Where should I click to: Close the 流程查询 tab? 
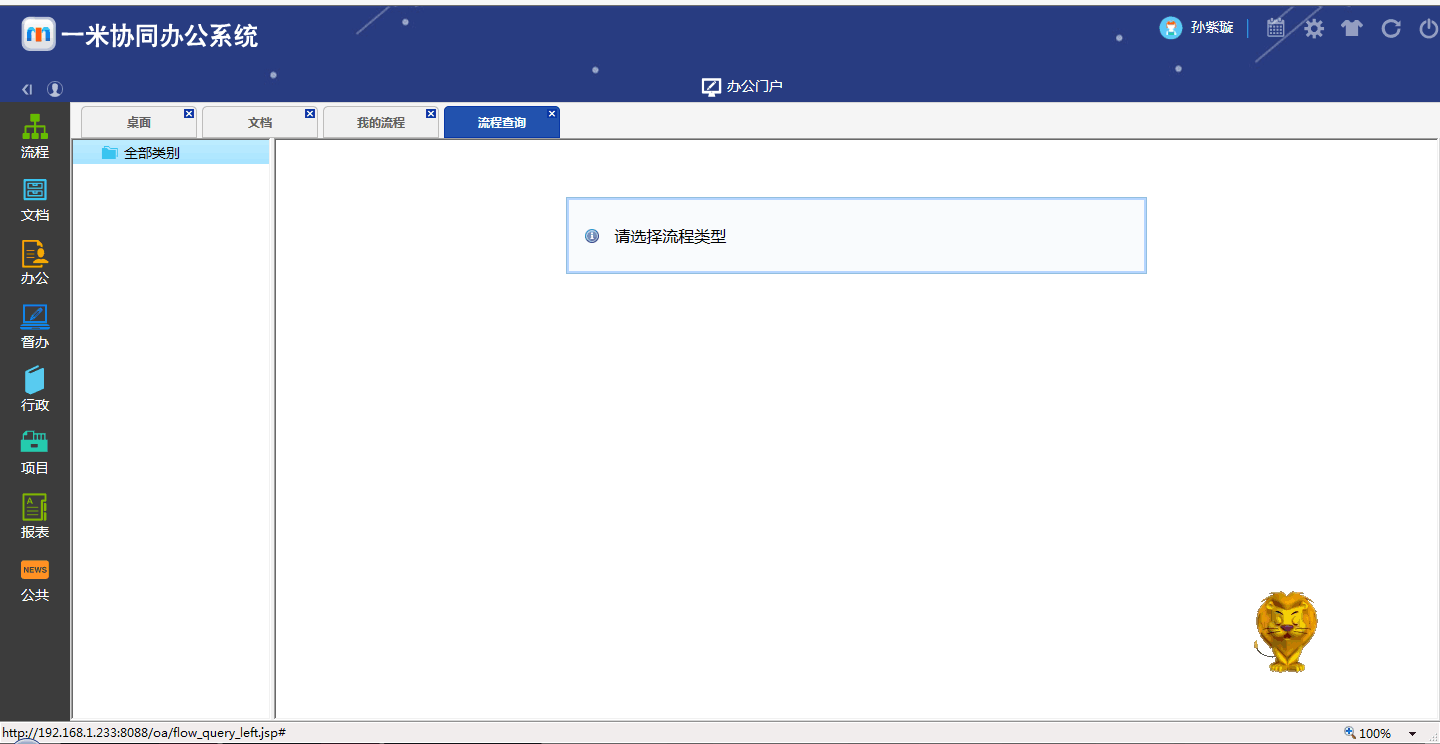552,114
